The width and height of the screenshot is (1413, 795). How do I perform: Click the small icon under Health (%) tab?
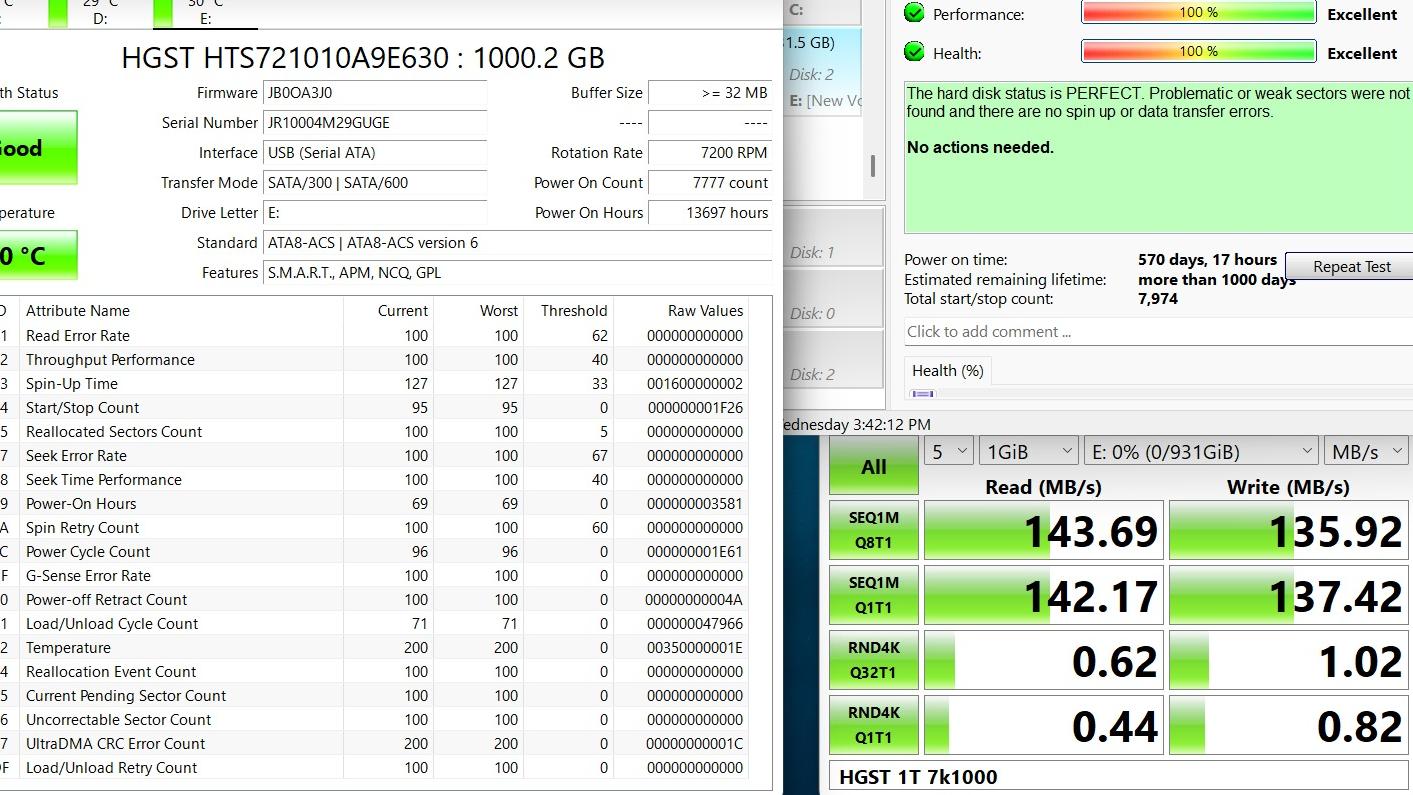(922, 394)
